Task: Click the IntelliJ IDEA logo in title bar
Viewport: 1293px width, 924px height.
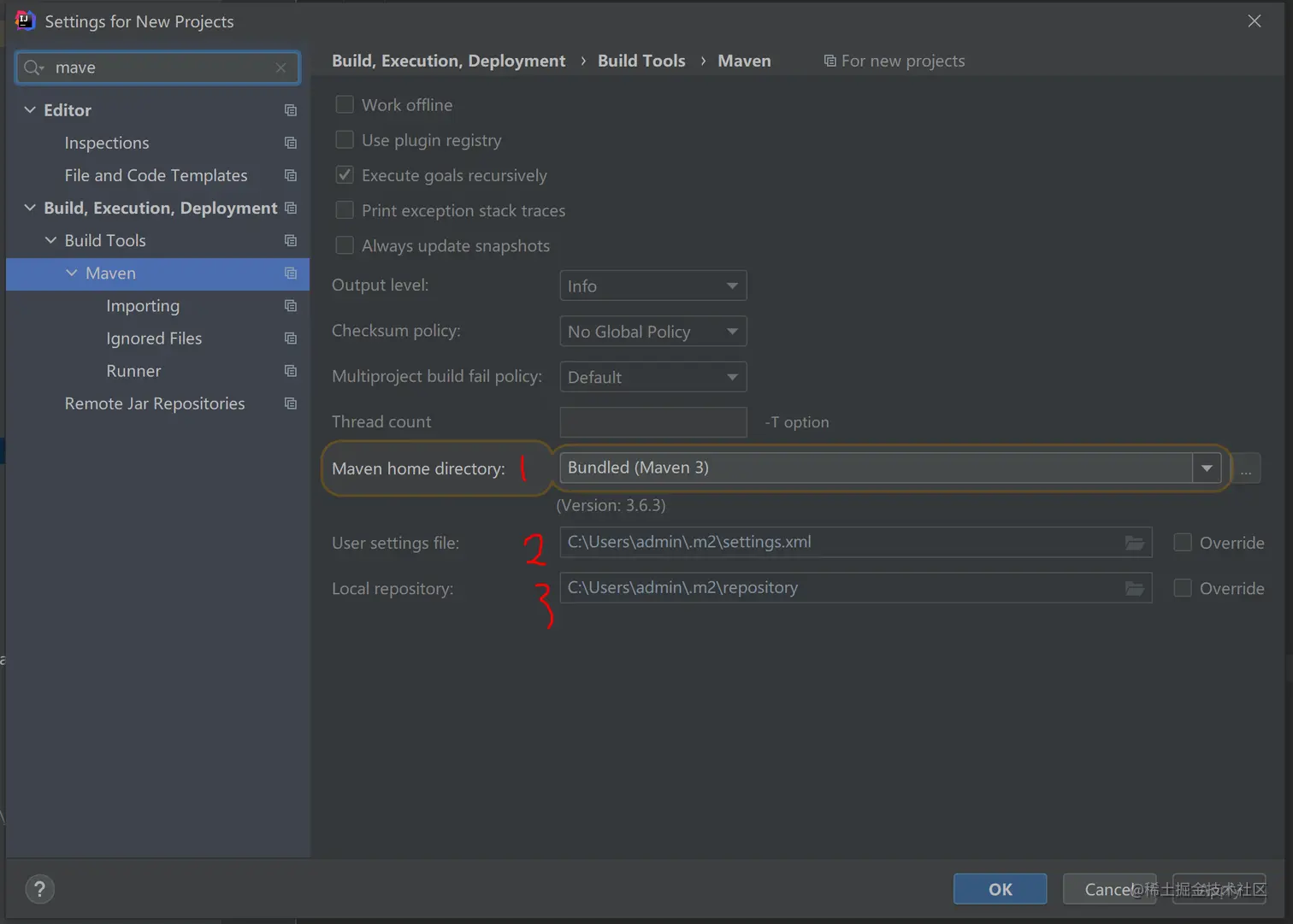Action: 25,21
